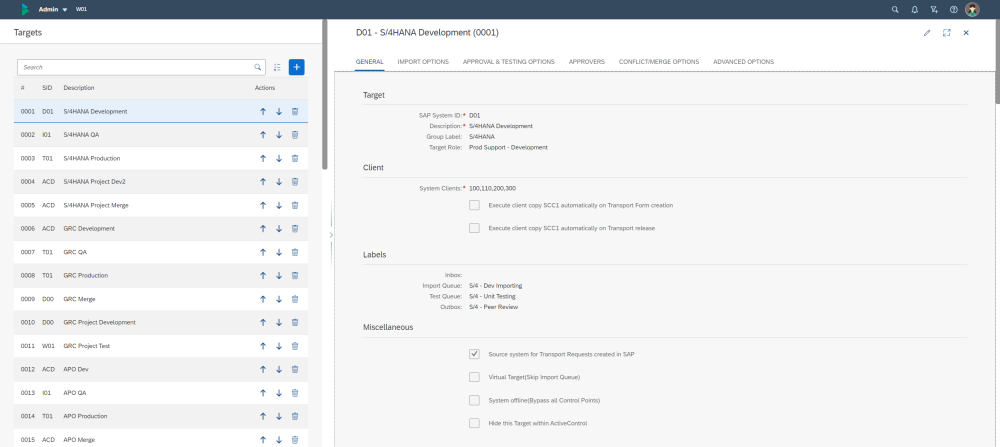Click the application logo in top bar
This screenshot has width=1000, height=447.
pos(25,10)
